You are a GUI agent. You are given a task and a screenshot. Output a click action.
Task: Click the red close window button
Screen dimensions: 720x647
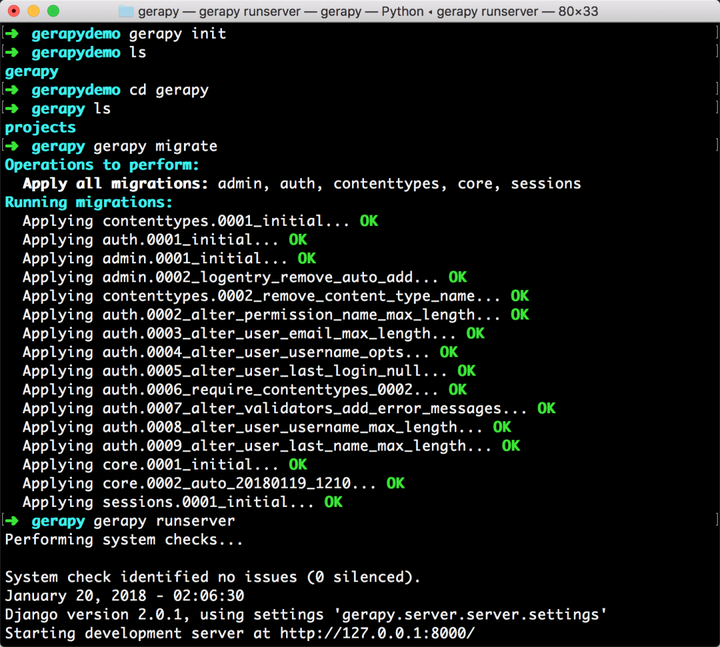click(x=14, y=11)
